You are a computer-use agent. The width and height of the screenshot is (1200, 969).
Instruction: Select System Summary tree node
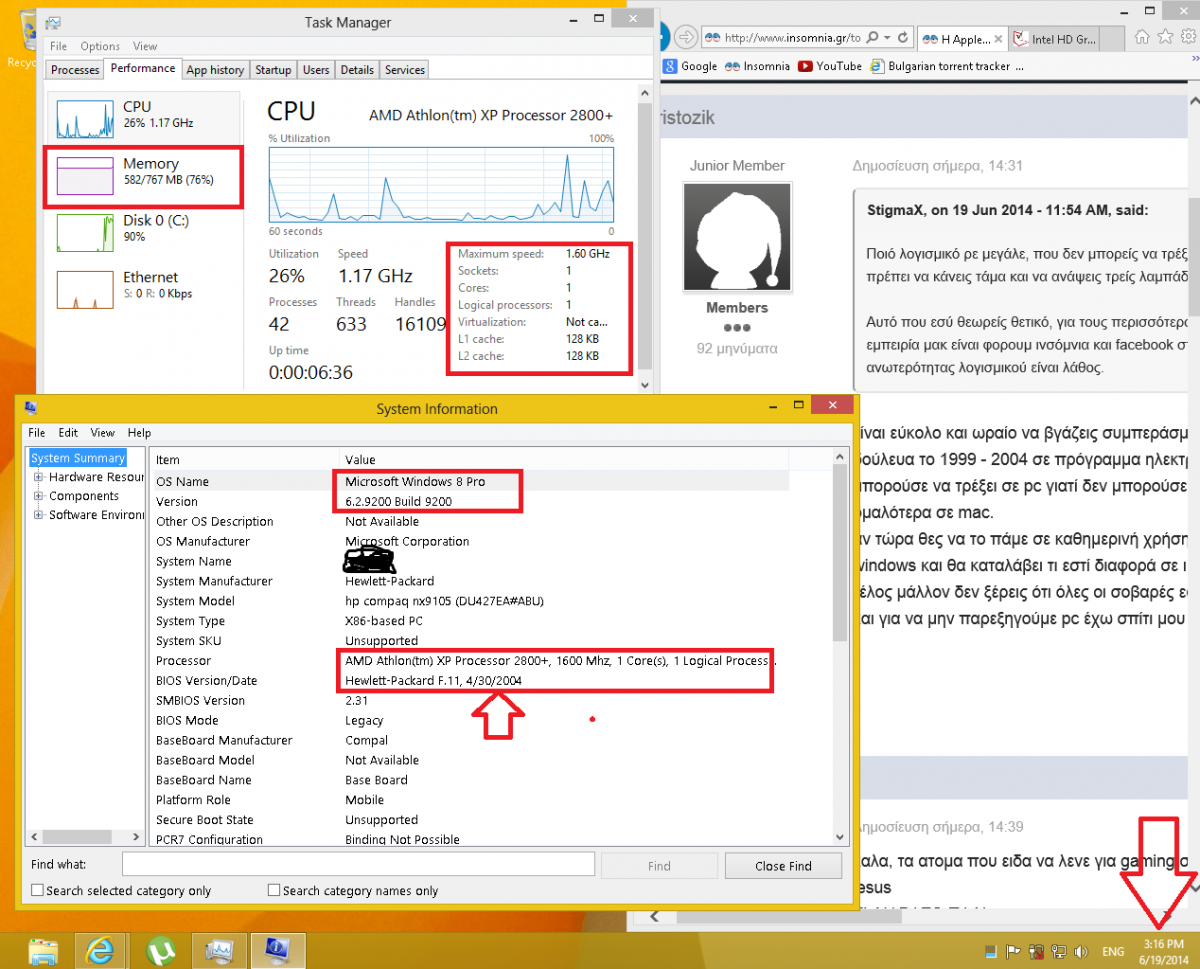point(78,458)
